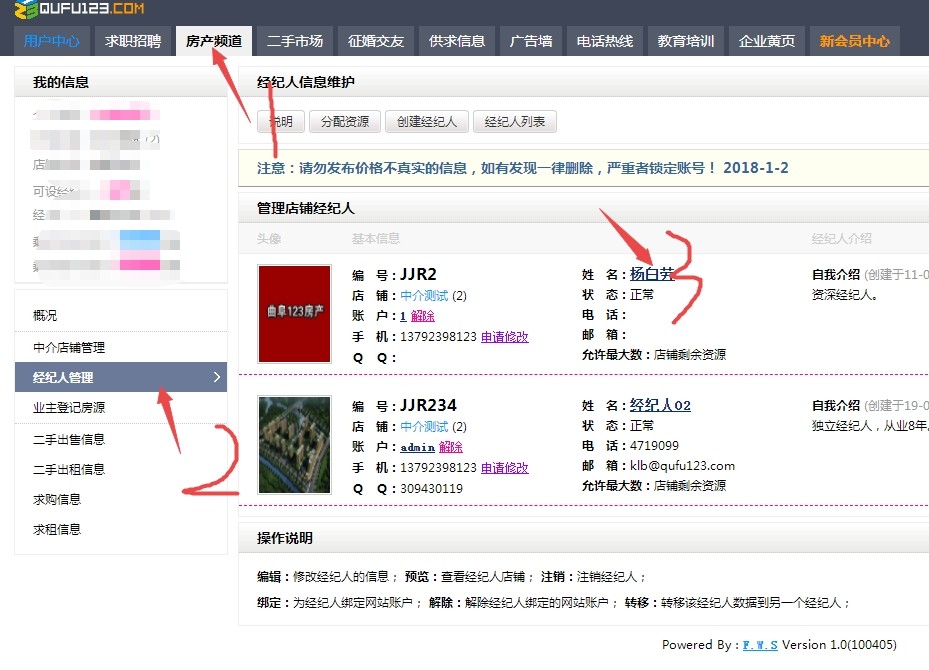The height and width of the screenshot is (670, 929).
Task: Click the 分配资源 button
Action: [344, 122]
